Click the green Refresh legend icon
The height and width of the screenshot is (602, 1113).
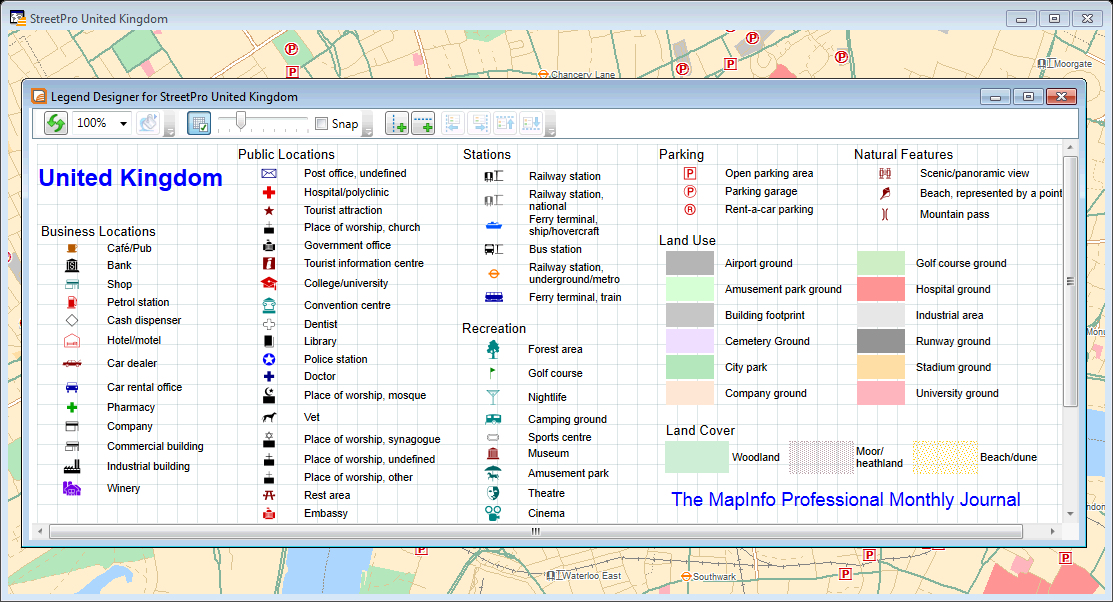tap(55, 124)
